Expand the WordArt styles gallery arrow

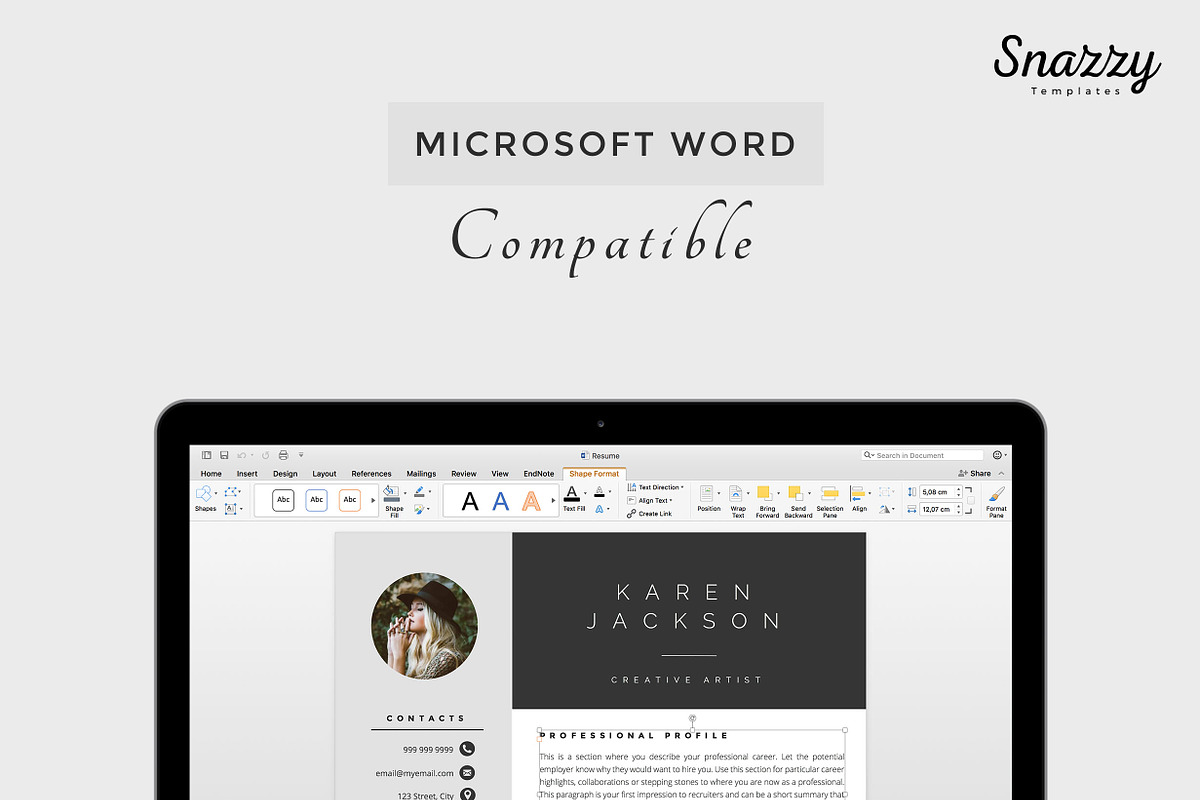coord(553,500)
